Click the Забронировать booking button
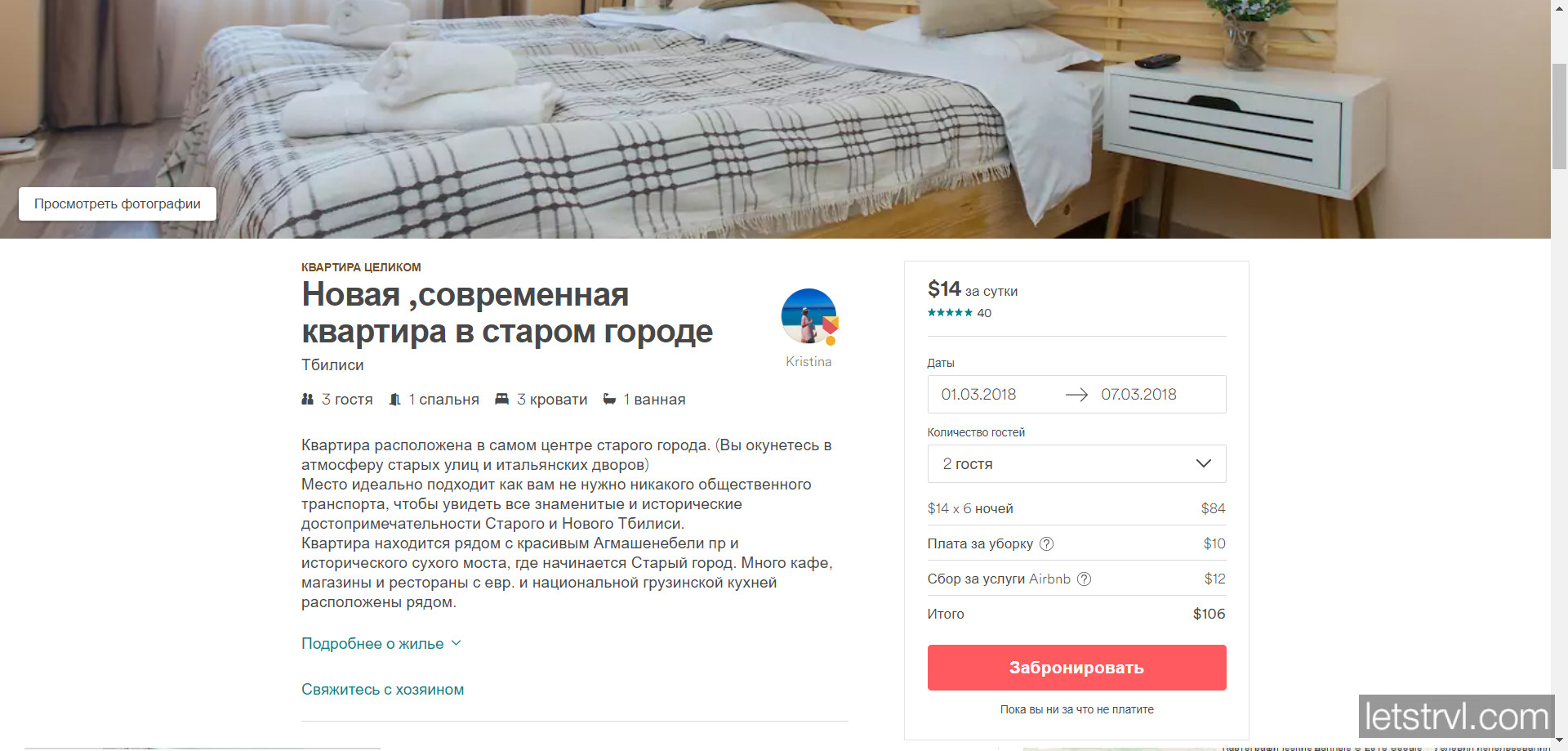 click(1076, 668)
